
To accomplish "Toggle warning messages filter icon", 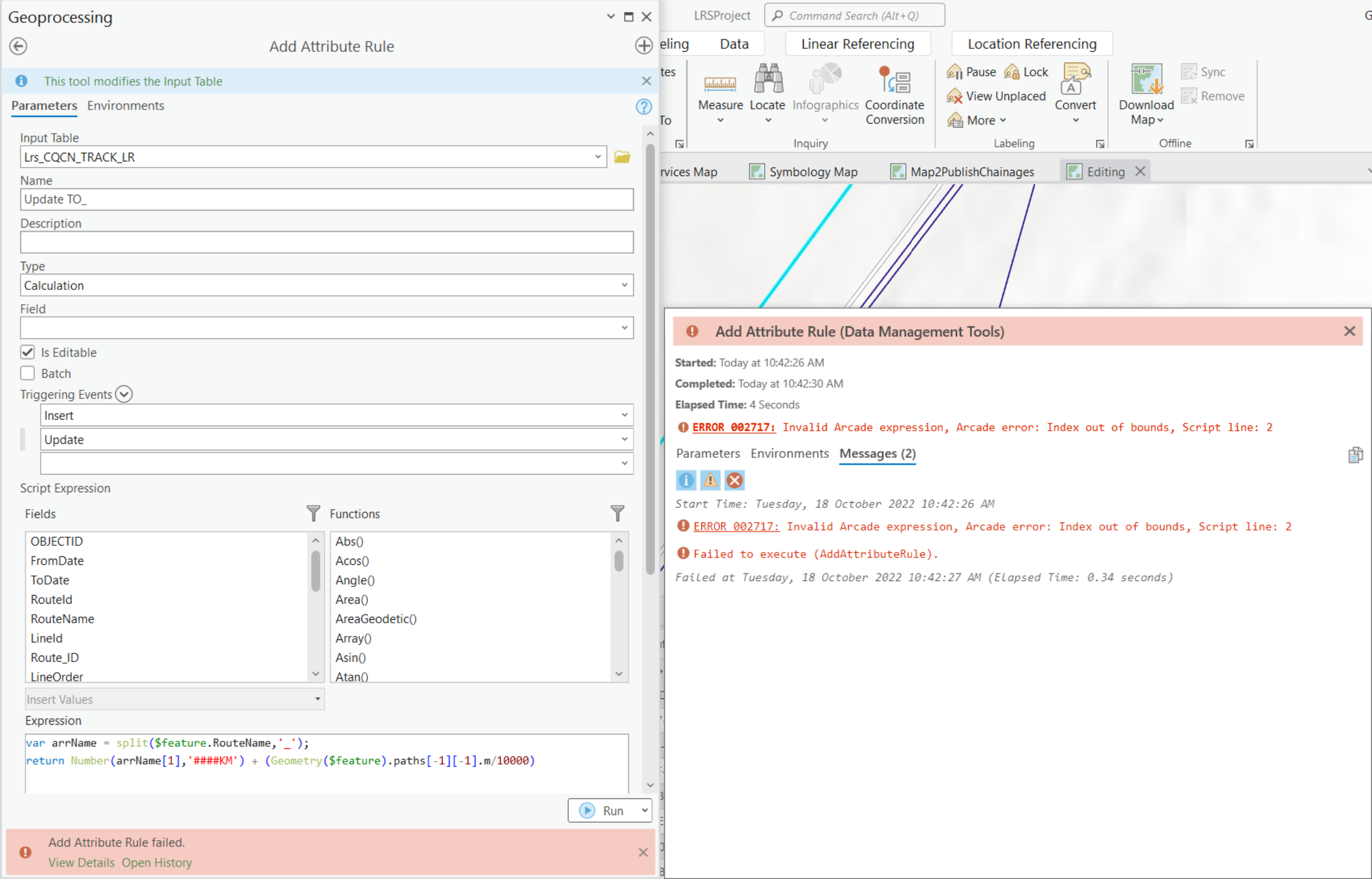I will click(710, 480).
